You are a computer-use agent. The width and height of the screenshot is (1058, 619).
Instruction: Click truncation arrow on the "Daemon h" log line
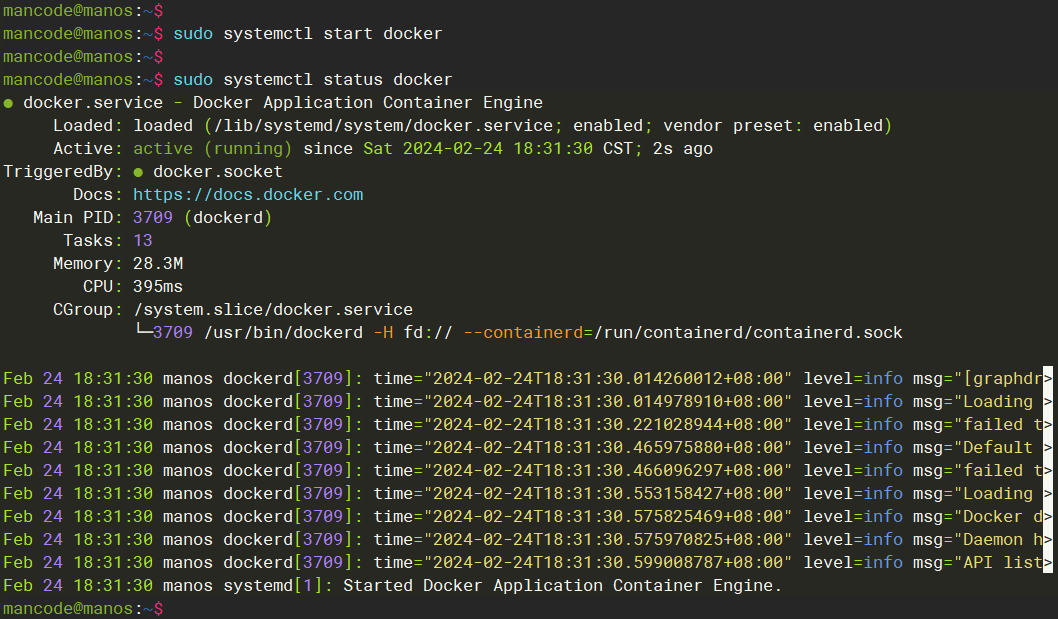(x=1048, y=539)
